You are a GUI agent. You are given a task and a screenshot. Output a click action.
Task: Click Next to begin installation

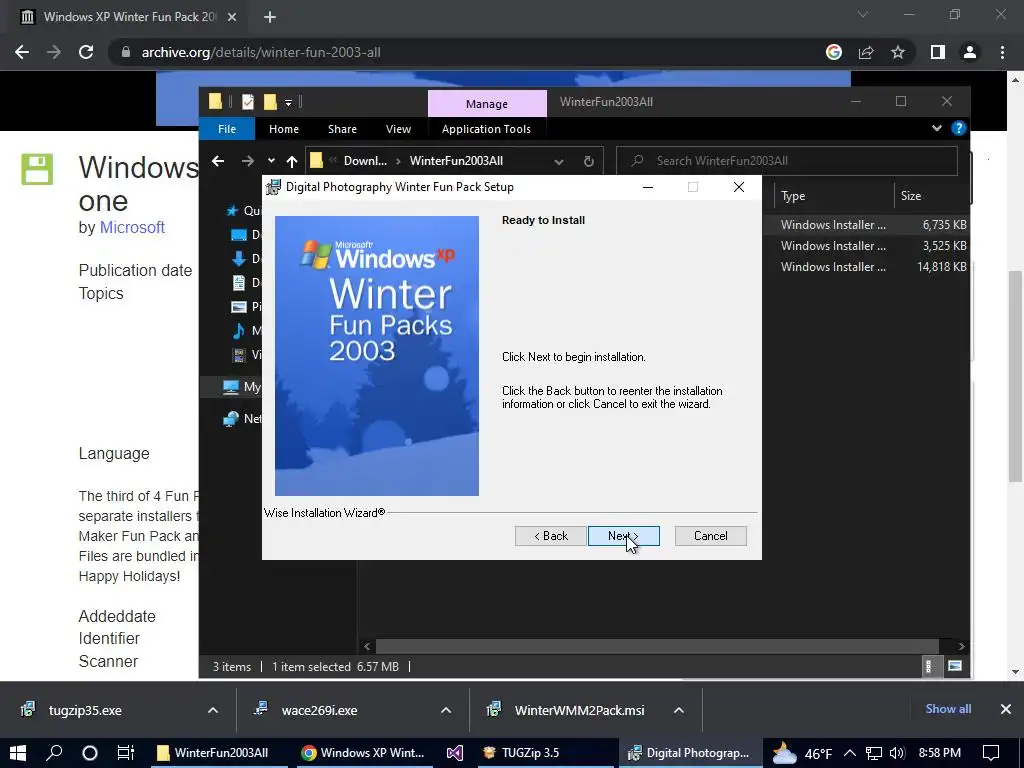click(624, 536)
